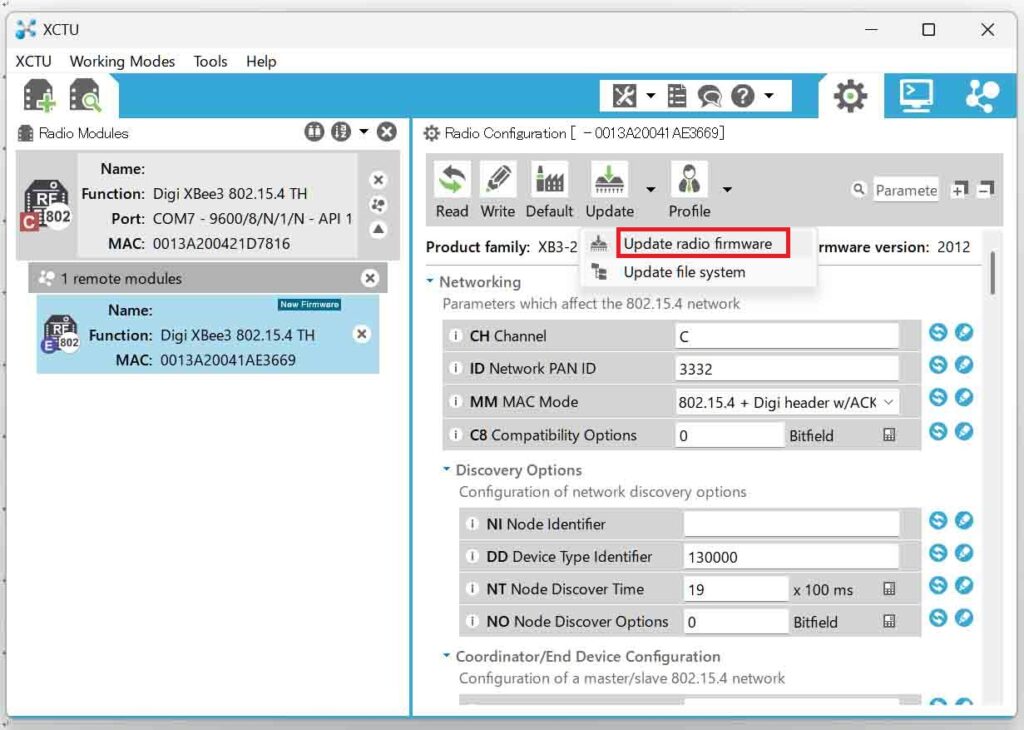The width and height of the screenshot is (1024, 730).
Task: Click the NO Node Discover Options field
Action: click(x=735, y=622)
